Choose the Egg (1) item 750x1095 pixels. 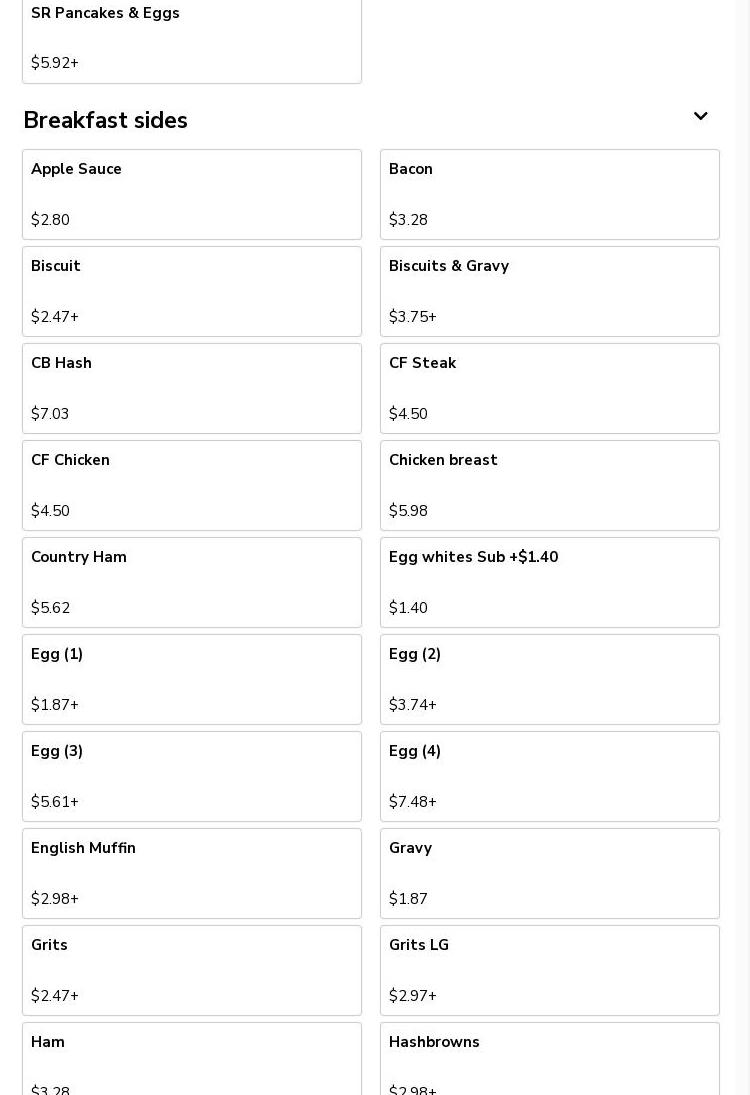192,679
